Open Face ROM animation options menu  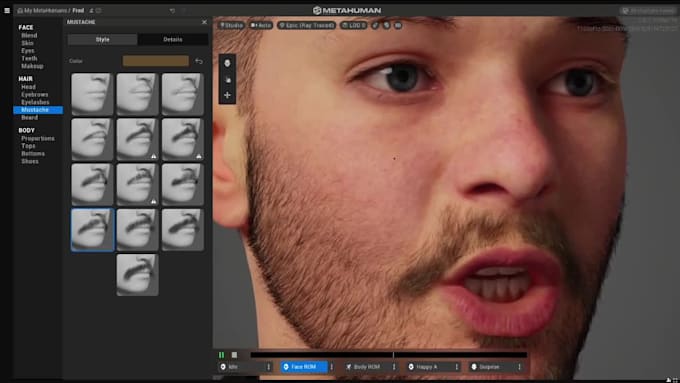(332, 367)
